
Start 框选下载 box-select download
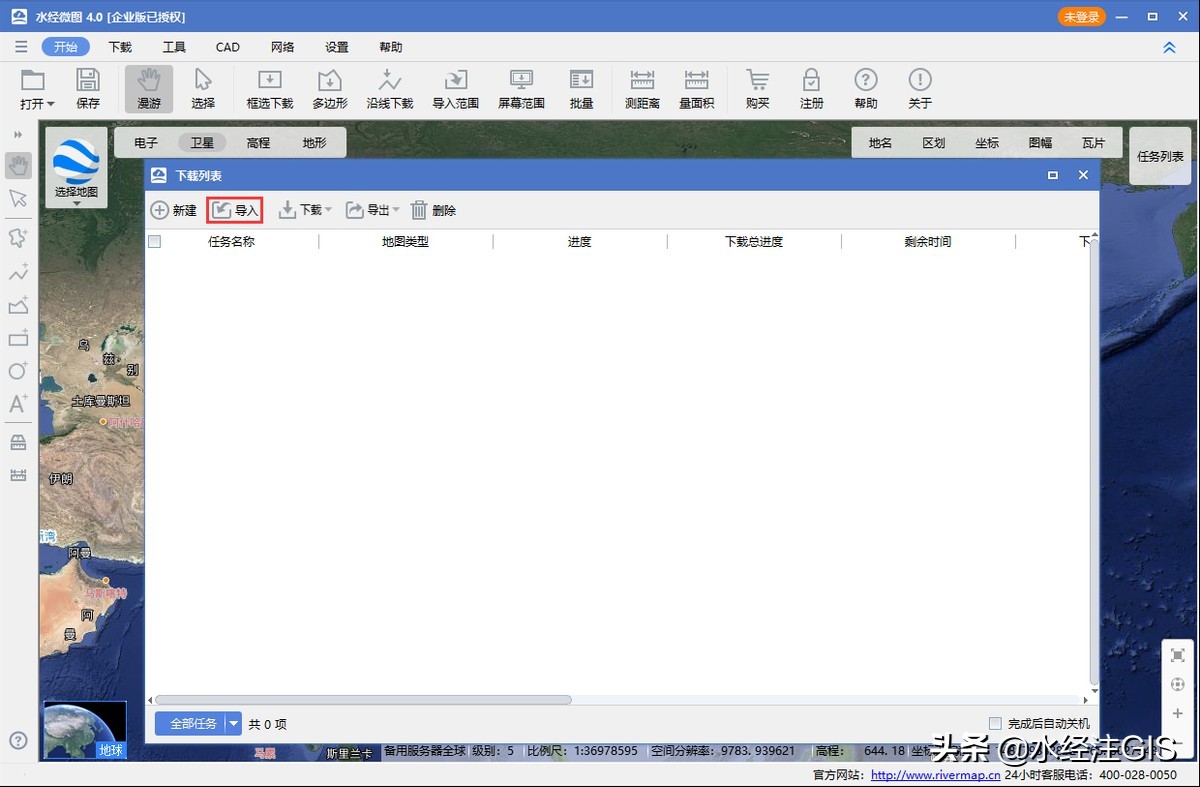tap(270, 89)
